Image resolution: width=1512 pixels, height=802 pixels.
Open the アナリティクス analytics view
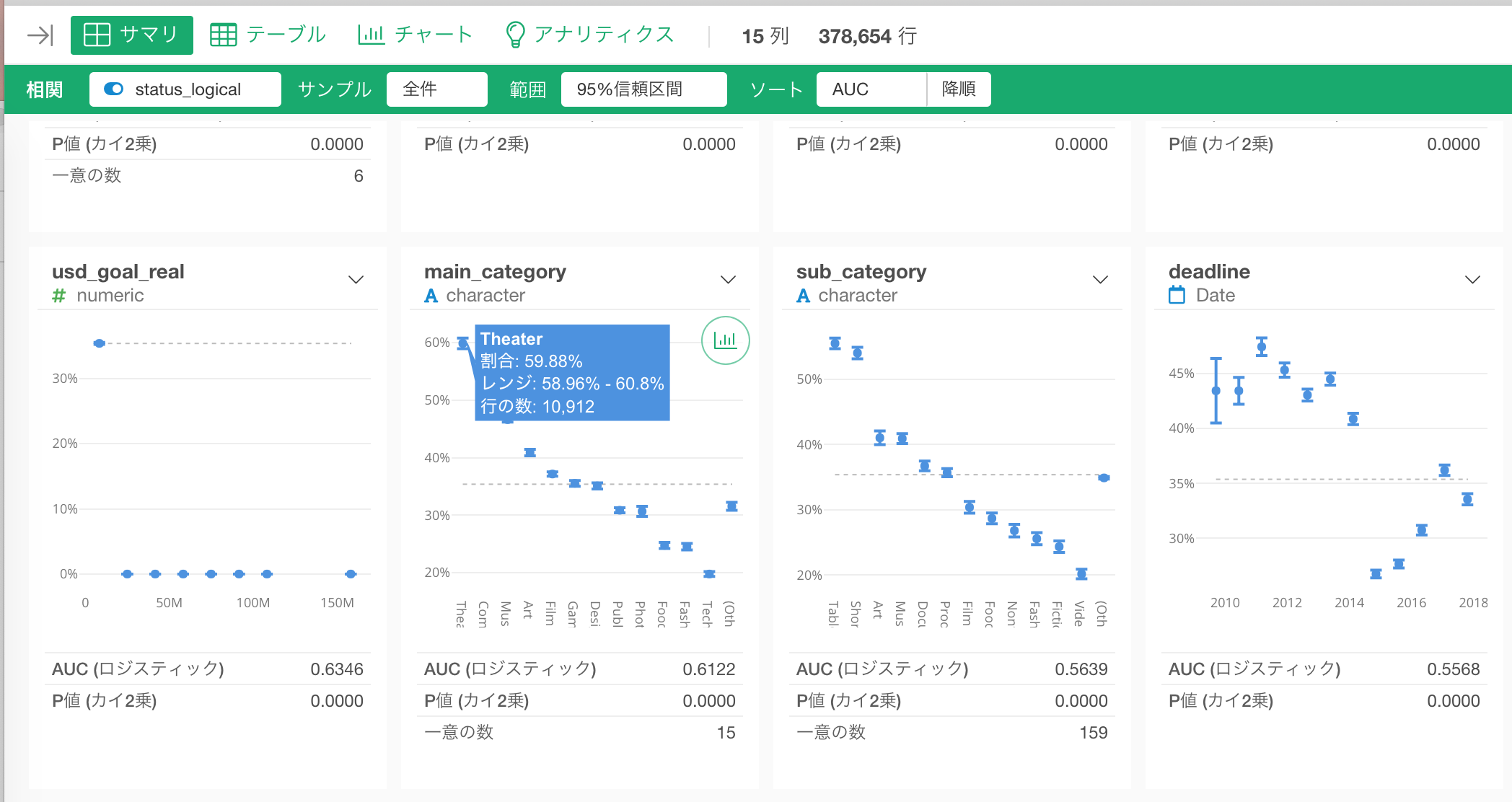click(x=589, y=35)
